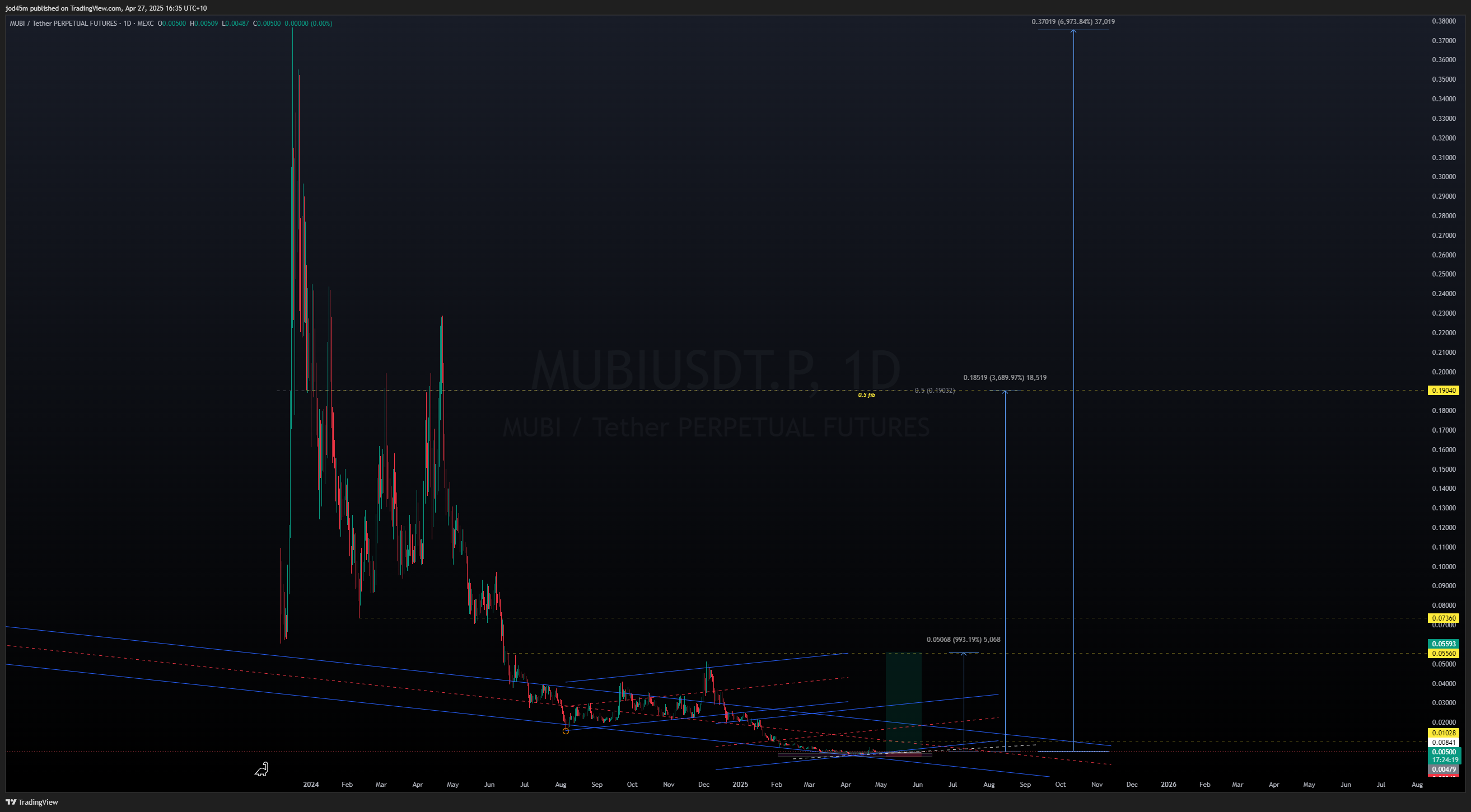Viewport: 1471px width, 812px height.
Task: Click the yellow 0.19040 price label
Action: (x=1443, y=391)
